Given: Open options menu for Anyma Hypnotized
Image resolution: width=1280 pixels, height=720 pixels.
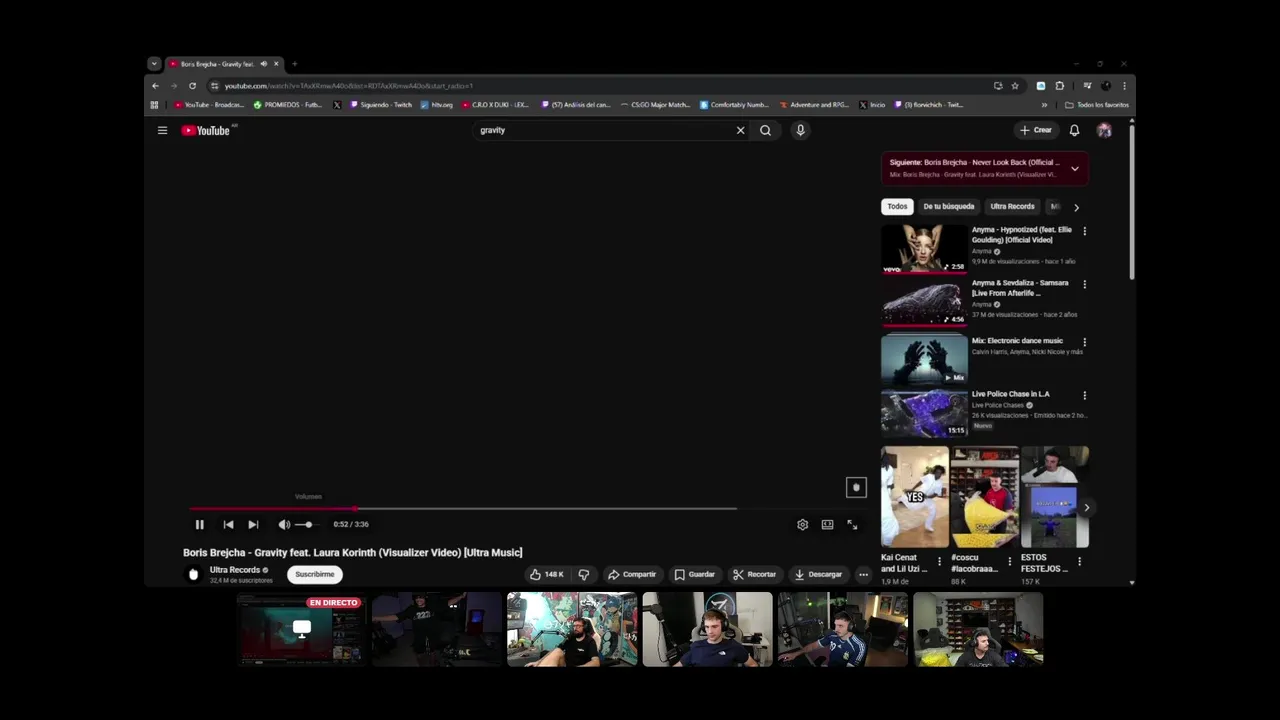Looking at the screenshot, I should click(1084, 231).
